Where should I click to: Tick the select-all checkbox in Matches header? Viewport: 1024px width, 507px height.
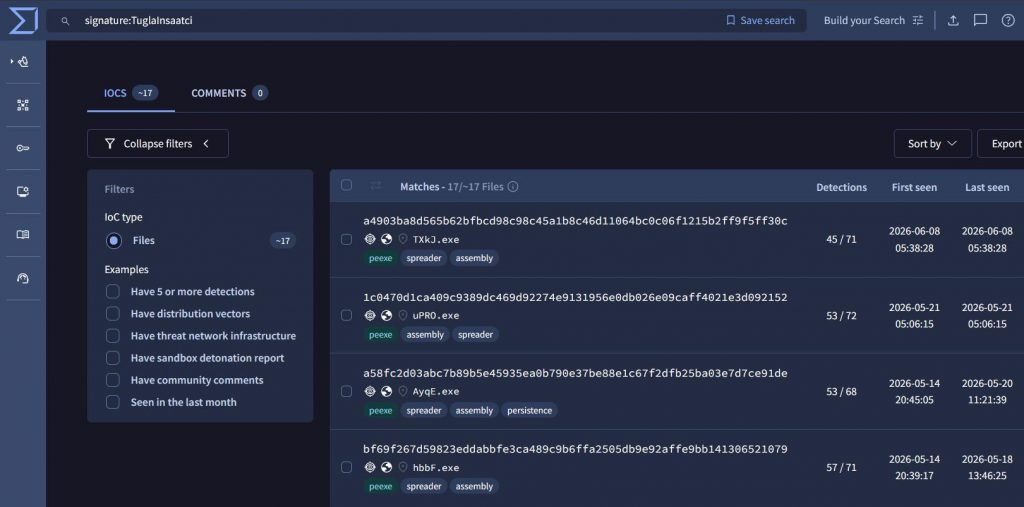tap(346, 186)
